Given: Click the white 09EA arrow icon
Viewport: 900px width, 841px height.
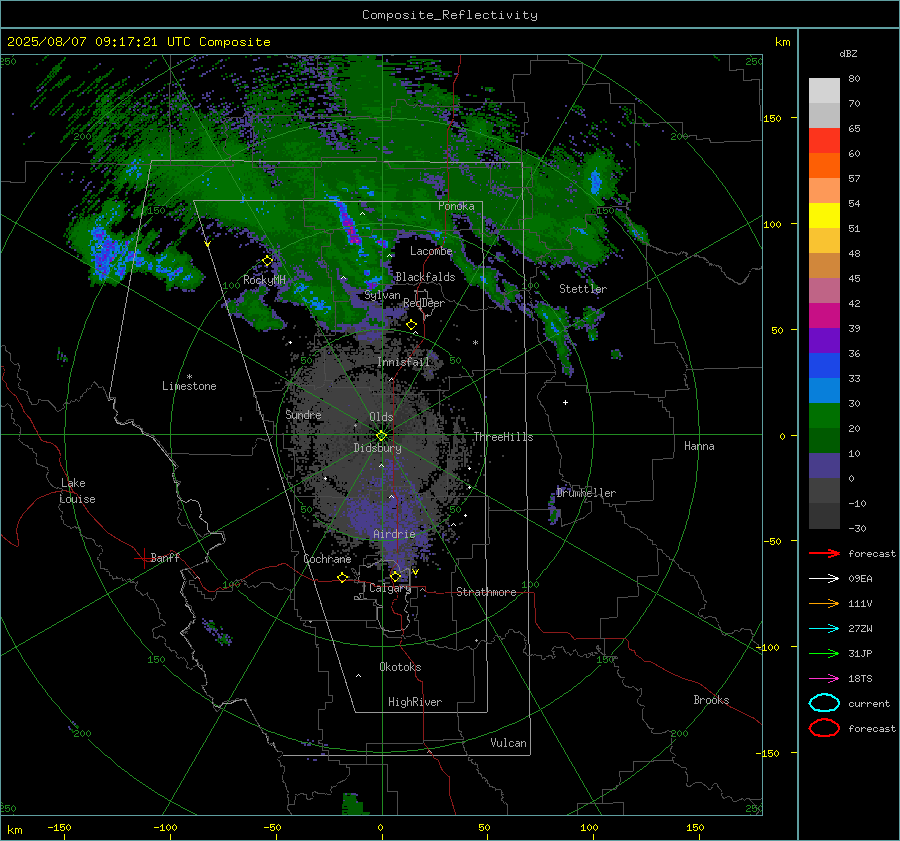Looking at the screenshot, I should [824, 579].
